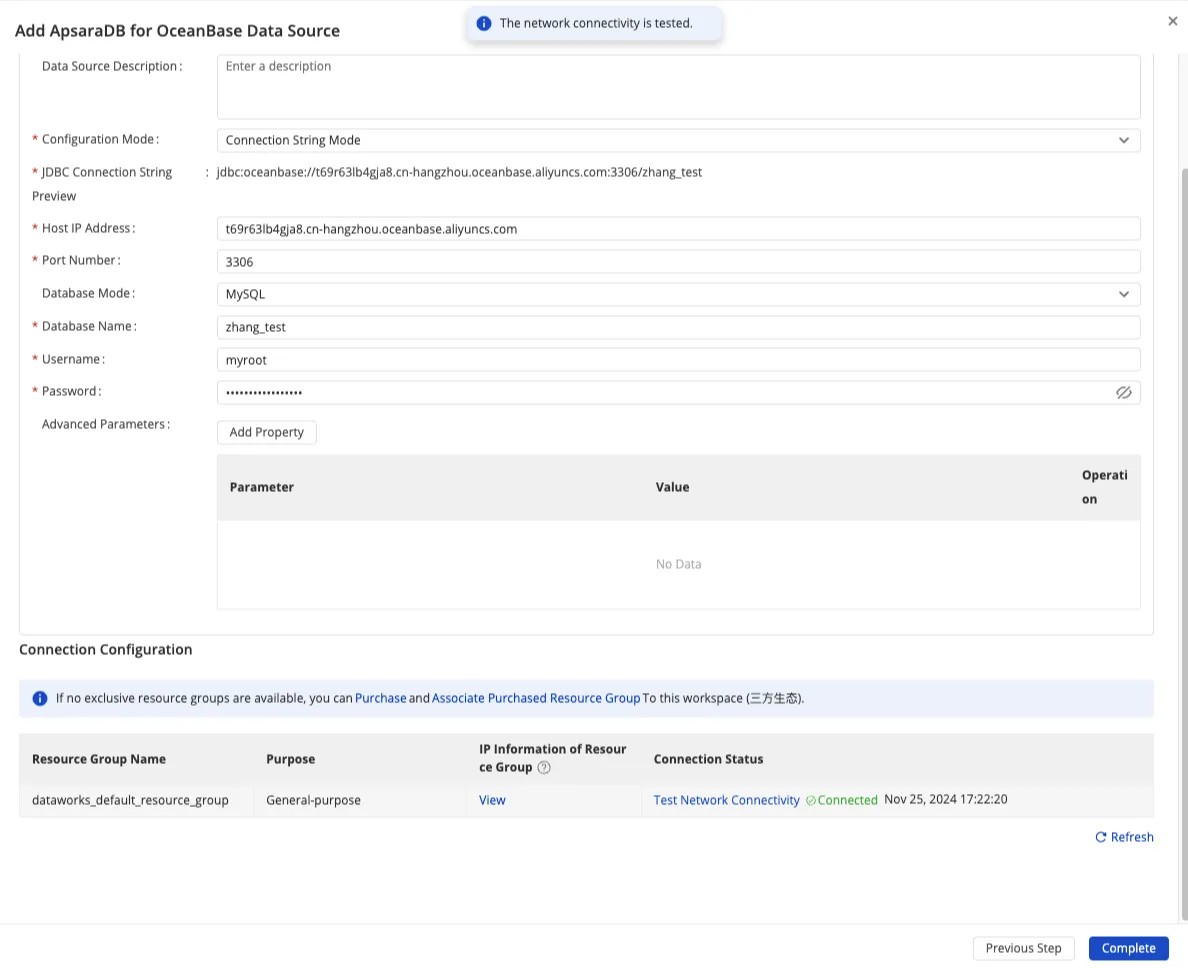Click the help icon beside IP Information header
The height and width of the screenshot is (968, 1188).
pyautogui.click(x=544, y=768)
